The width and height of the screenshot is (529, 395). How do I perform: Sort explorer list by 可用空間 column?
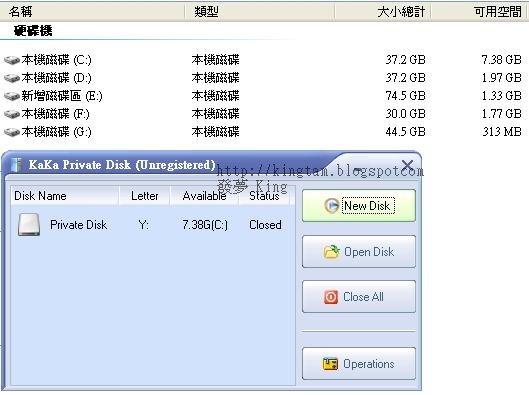(x=479, y=12)
